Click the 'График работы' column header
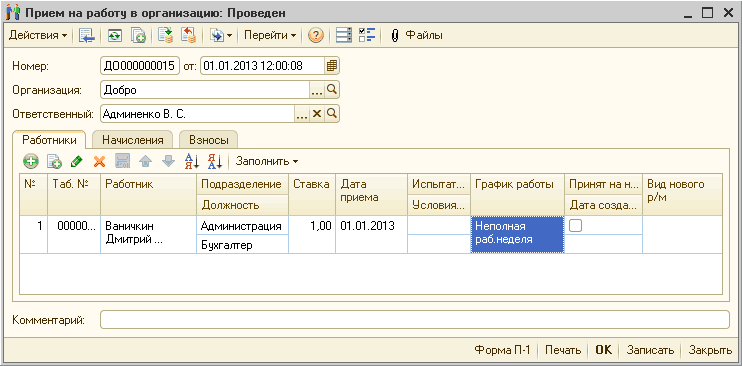 [x=517, y=194]
